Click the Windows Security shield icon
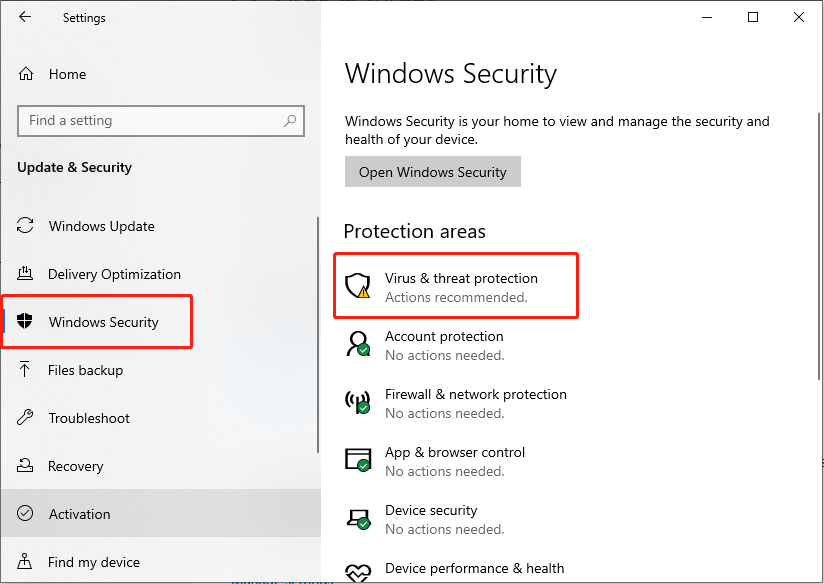Viewport: 824px width, 584px height. pos(25,321)
